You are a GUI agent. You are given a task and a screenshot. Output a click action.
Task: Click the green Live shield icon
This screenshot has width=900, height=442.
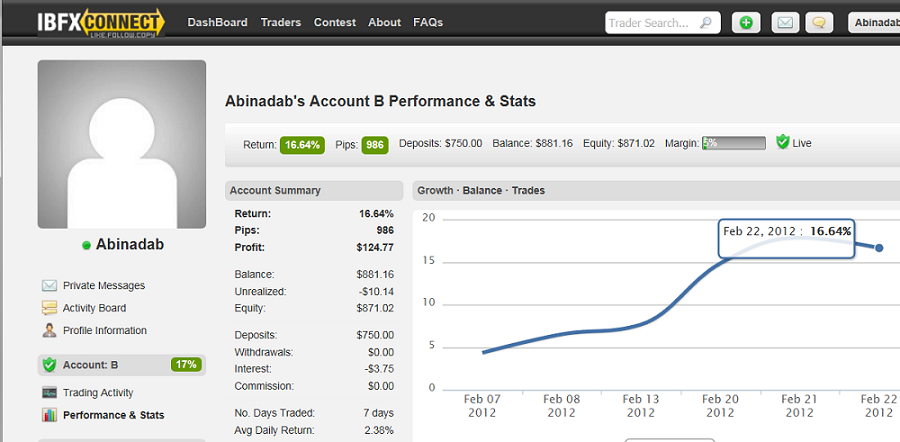(783, 143)
